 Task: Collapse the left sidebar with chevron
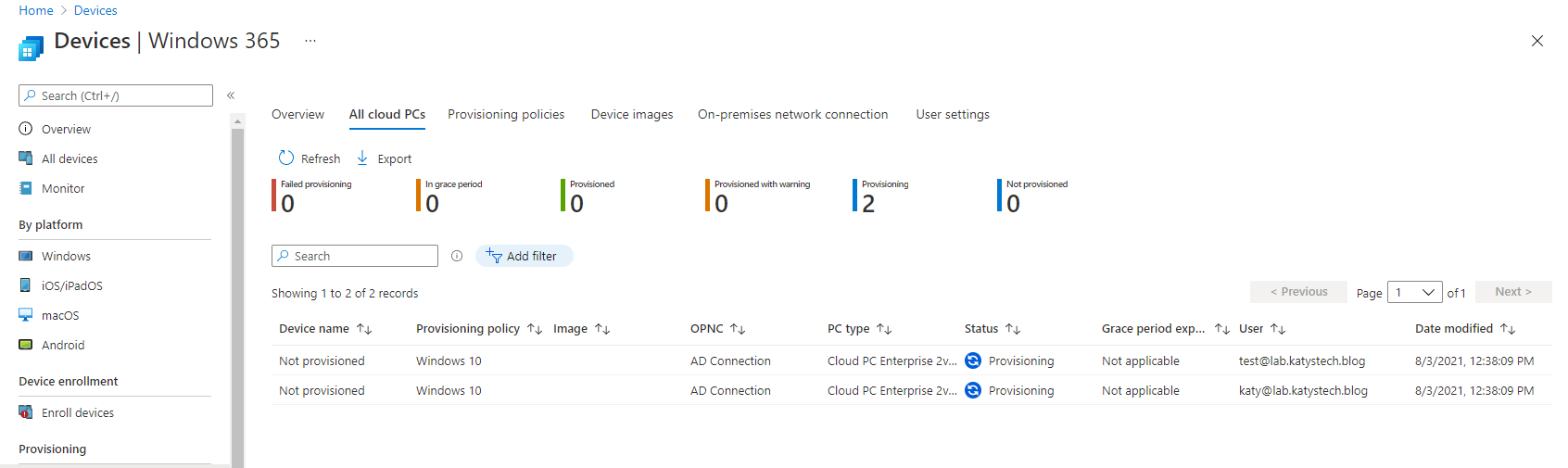231,95
